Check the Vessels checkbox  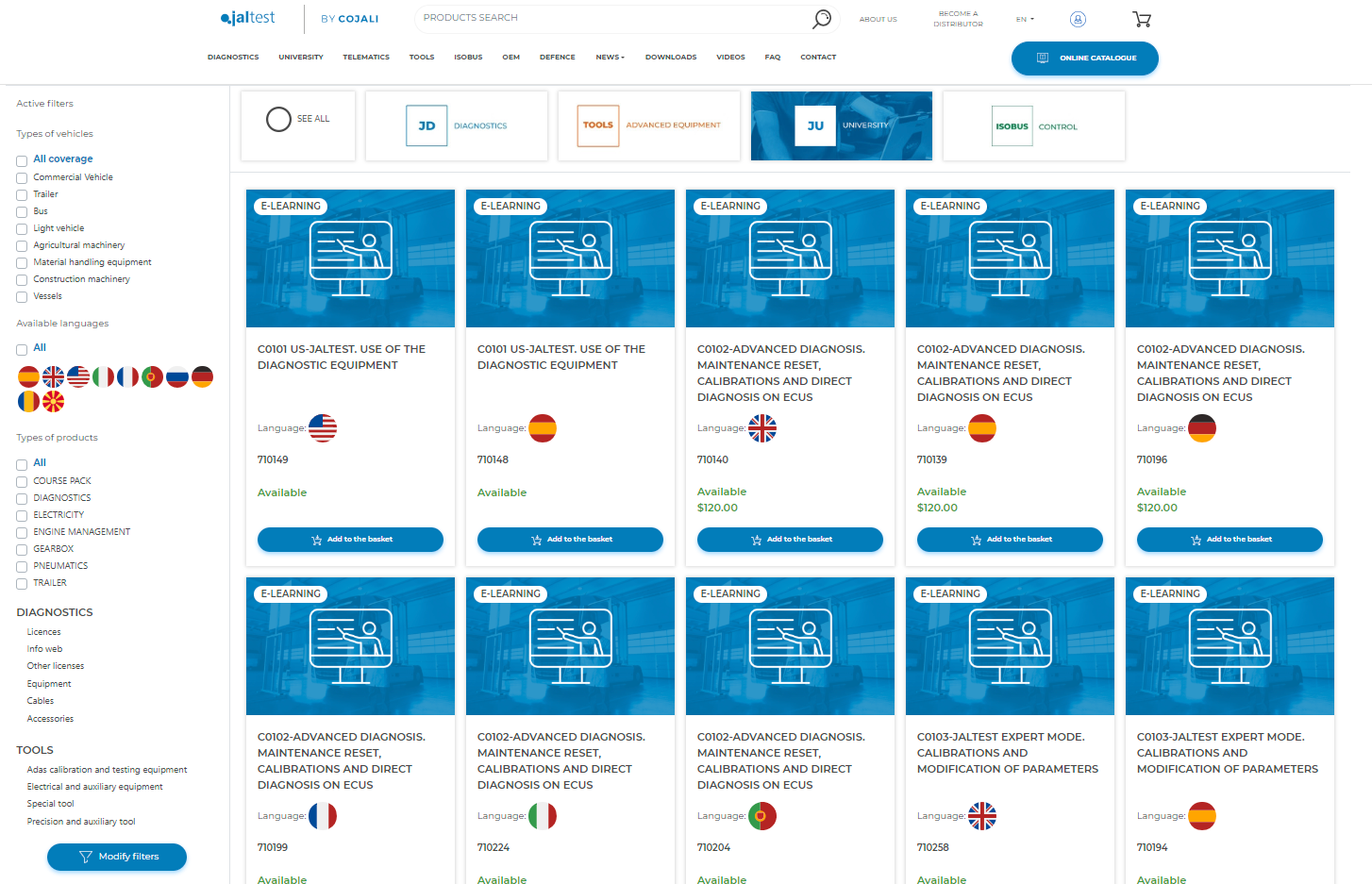point(22,297)
